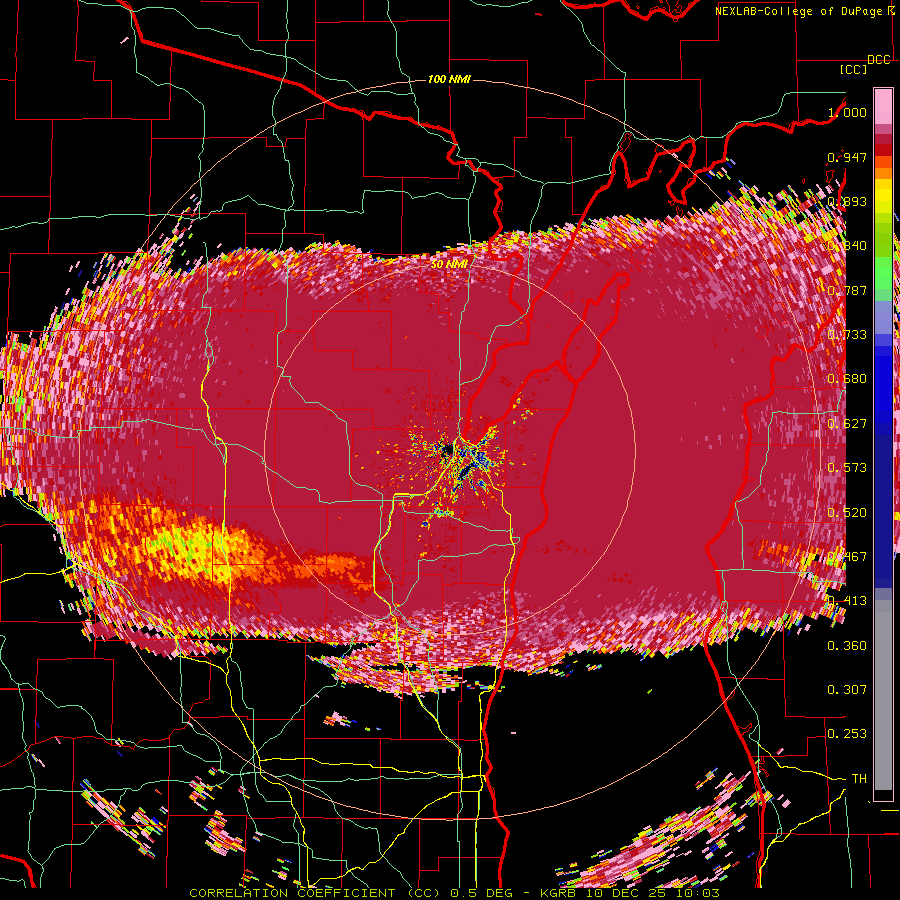Select the 0.520 scale value

pyautogui.click(x=847, y=513)
